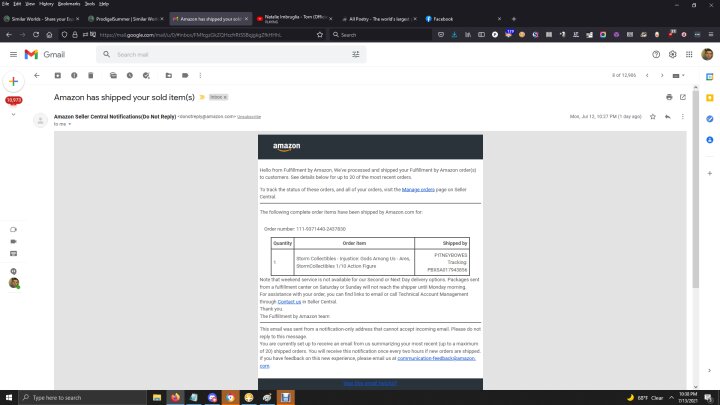This screenshot has width=720, height=405.
Task: Open input tools dropdown
Action: click(x=678, y=75)
